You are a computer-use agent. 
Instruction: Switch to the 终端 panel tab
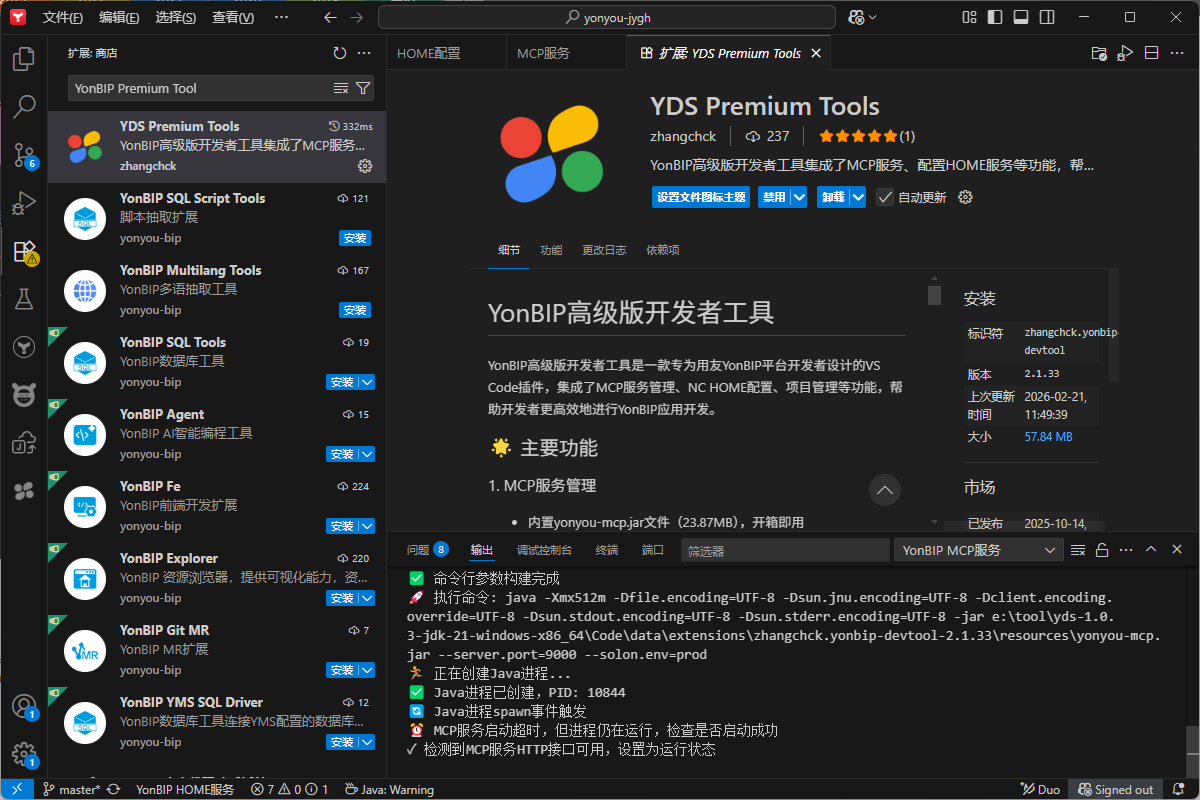tap(607, 550)
